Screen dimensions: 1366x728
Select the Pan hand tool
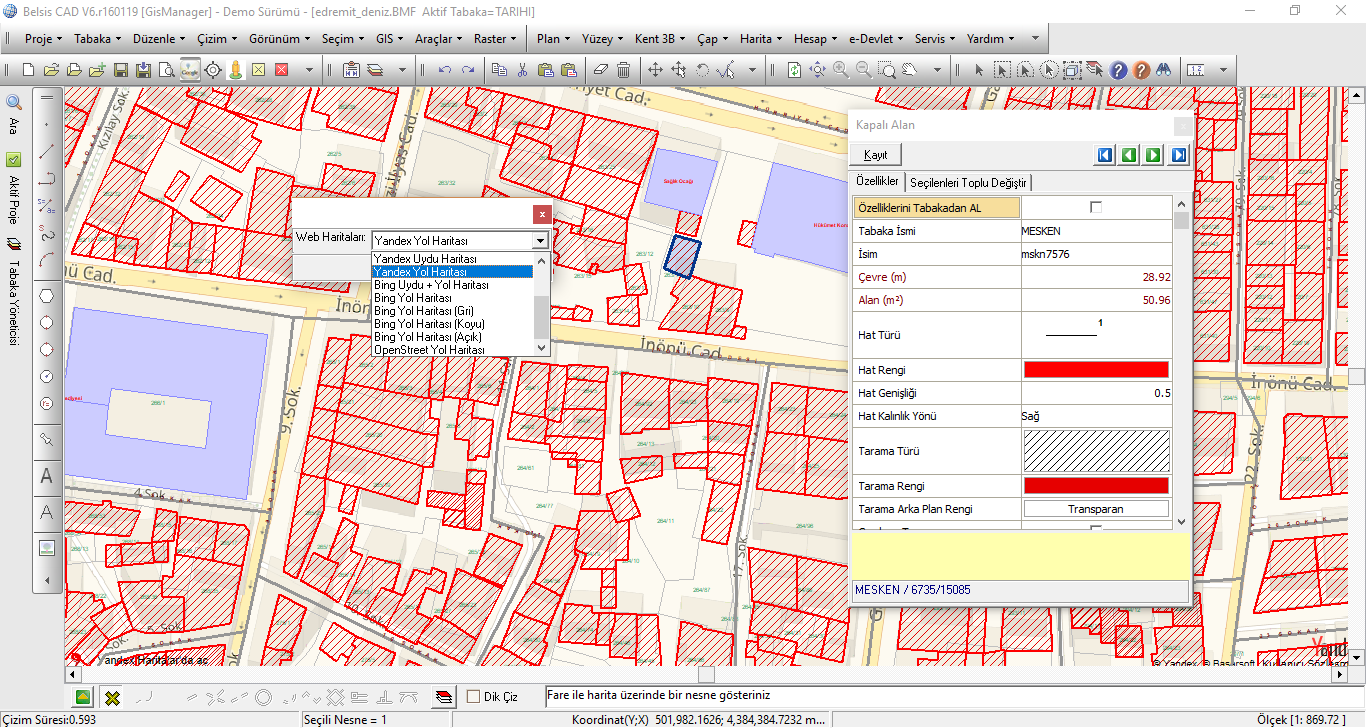(910, 70)
